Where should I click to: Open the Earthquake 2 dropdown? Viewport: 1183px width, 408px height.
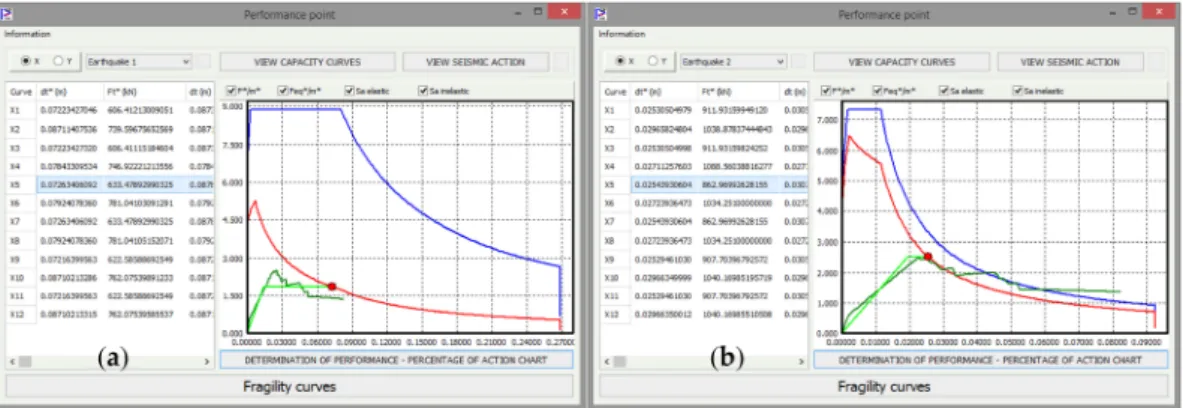[733, 62]
